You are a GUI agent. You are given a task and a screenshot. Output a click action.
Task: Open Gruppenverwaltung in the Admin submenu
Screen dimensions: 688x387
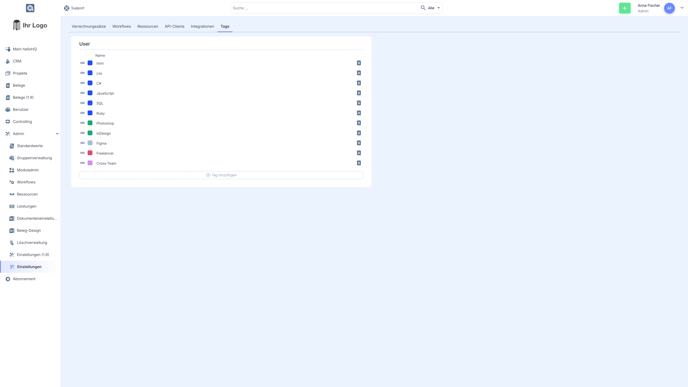click(34, 158)
